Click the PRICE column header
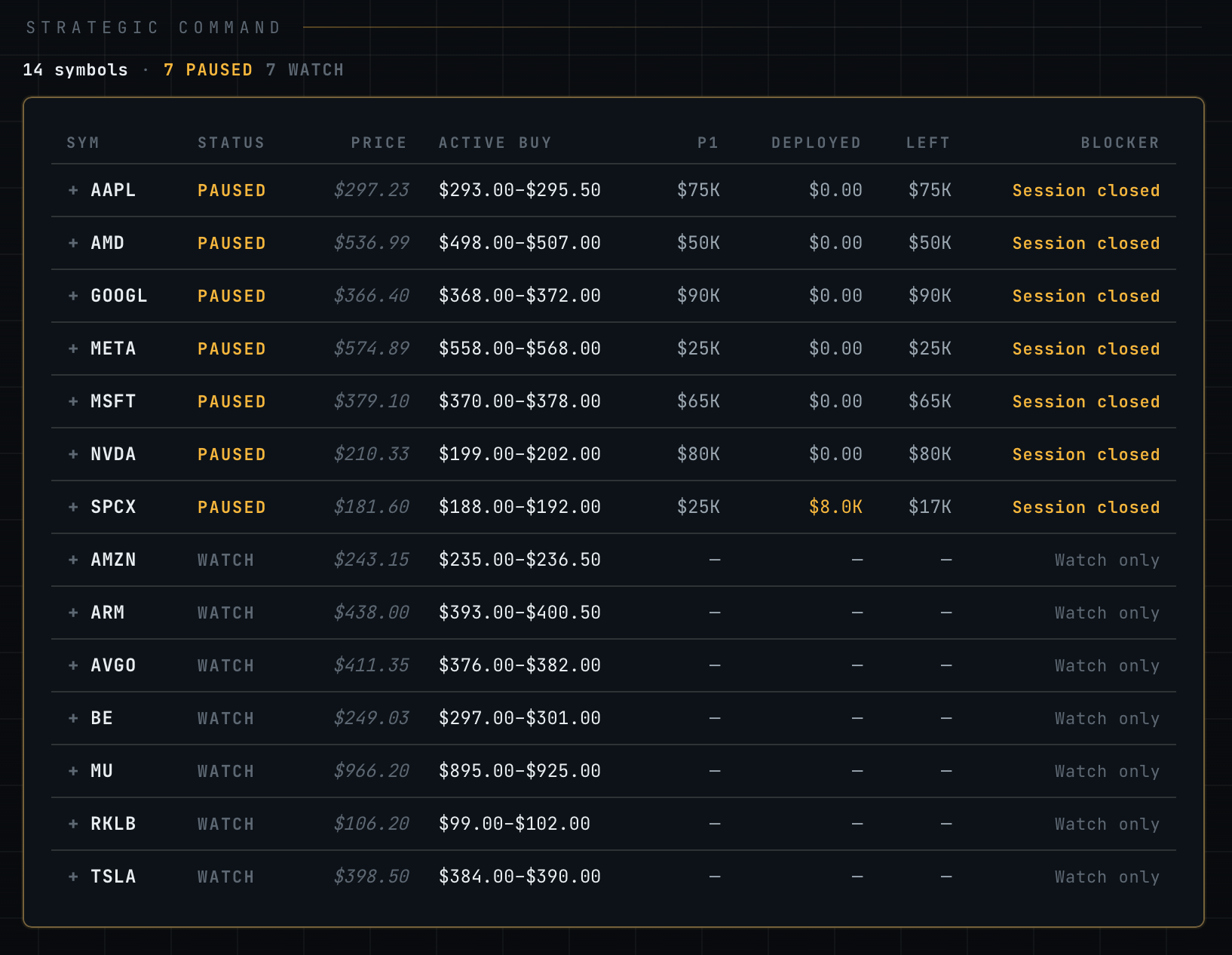Viewport: 1232px width, 955px height. coord(379,143)
